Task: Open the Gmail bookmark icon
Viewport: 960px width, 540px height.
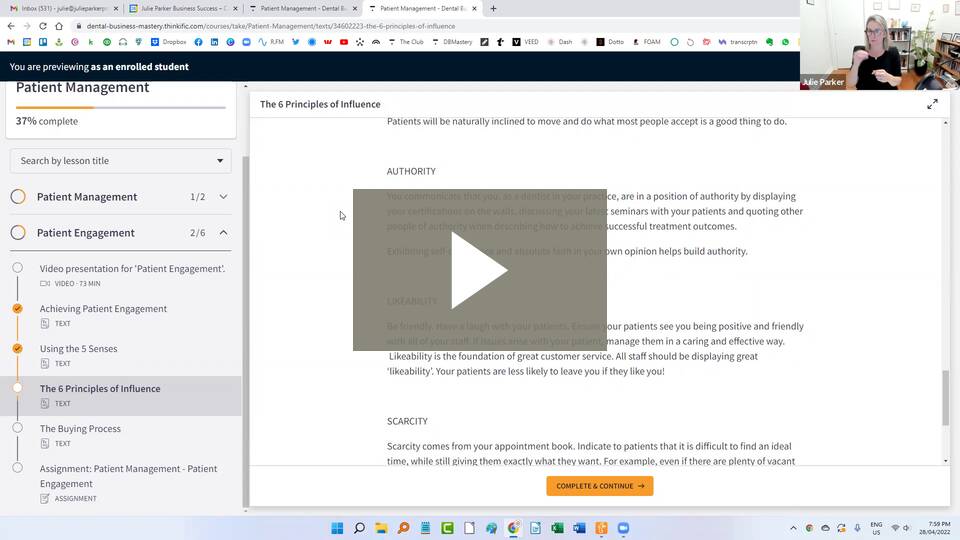Action: click(10, 42)
